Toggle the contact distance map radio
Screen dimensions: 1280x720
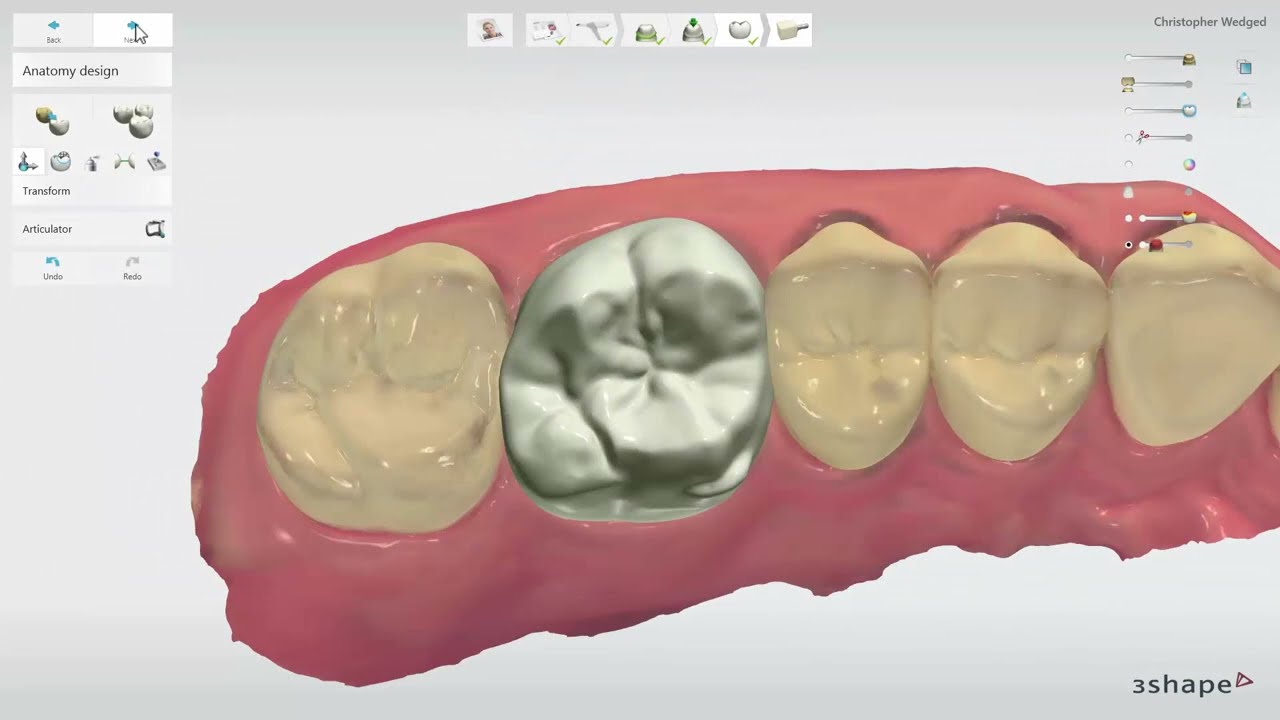click(1129, 218)
